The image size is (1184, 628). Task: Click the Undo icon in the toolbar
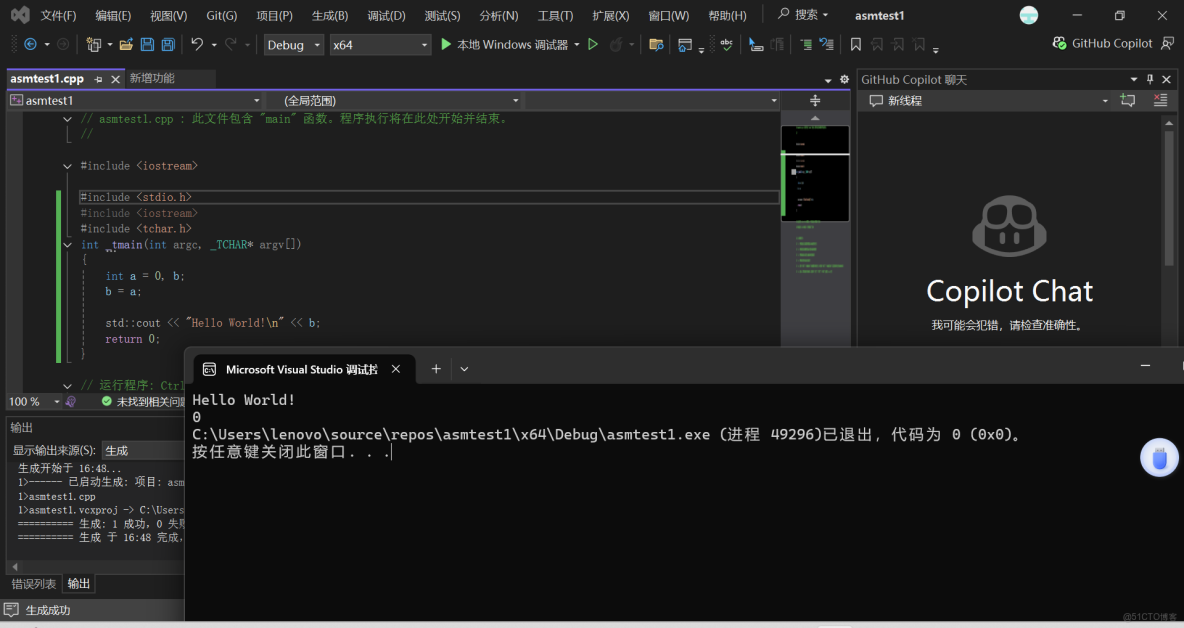point(195,44)
